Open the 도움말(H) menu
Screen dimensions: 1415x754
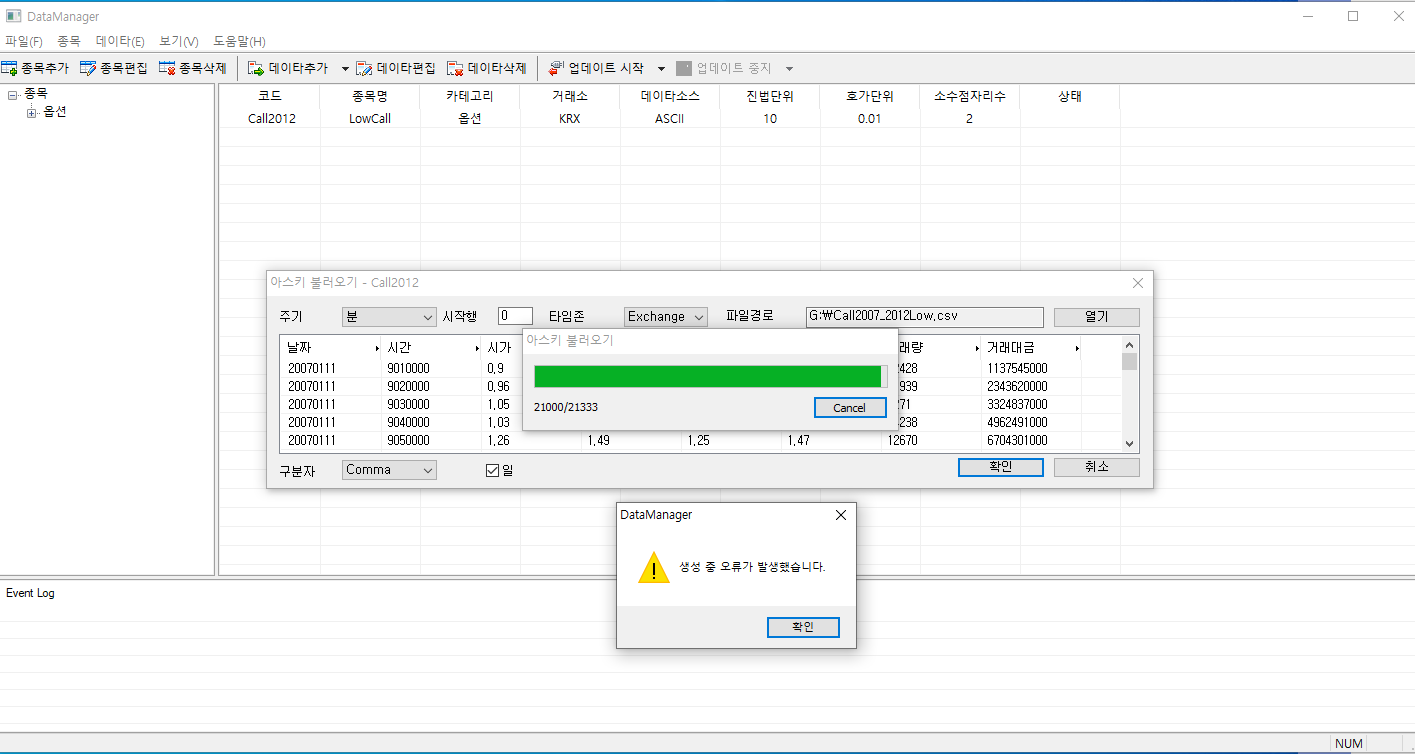(x=239, y=41)
